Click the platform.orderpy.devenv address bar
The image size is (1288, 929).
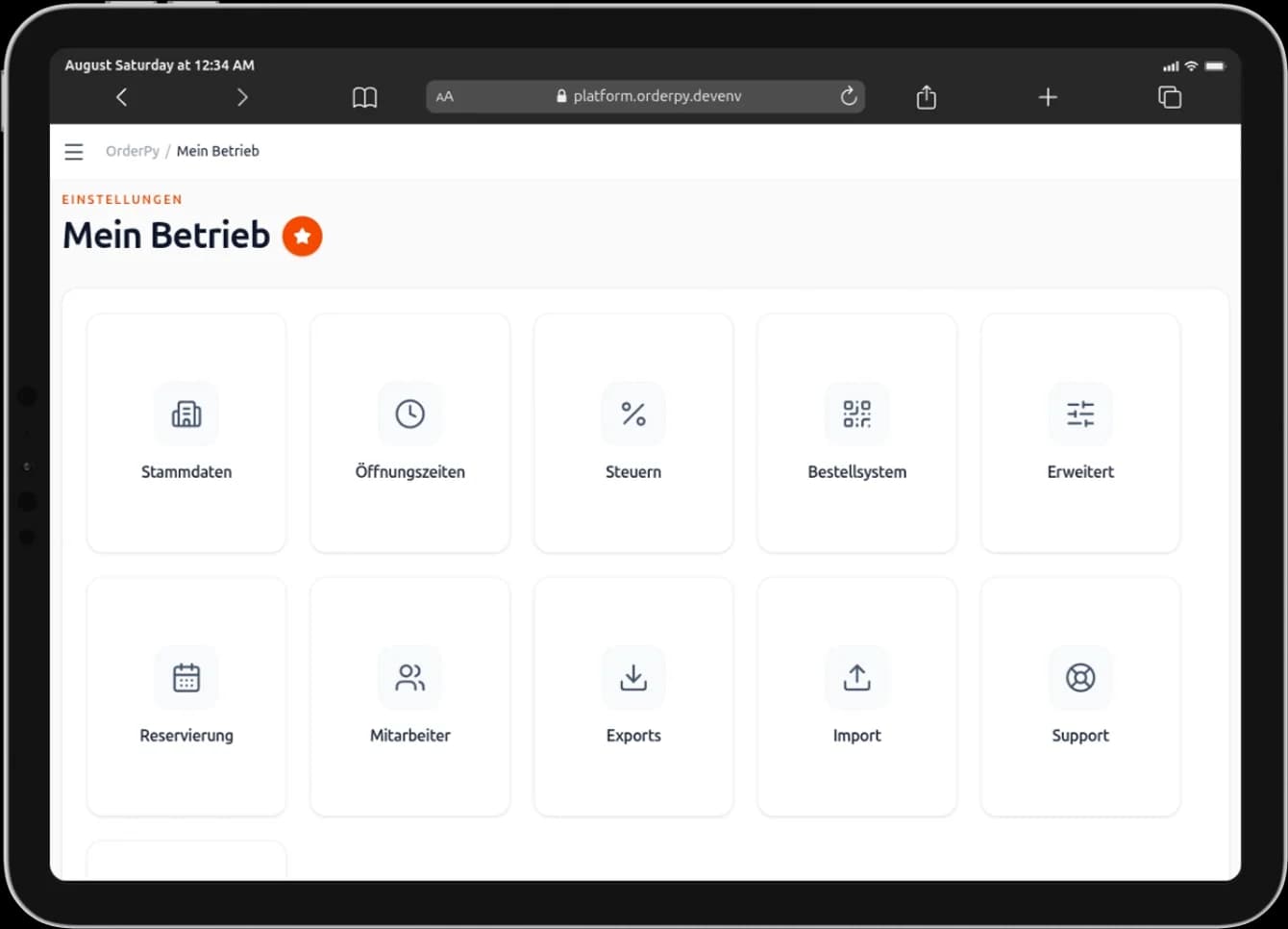646,96
